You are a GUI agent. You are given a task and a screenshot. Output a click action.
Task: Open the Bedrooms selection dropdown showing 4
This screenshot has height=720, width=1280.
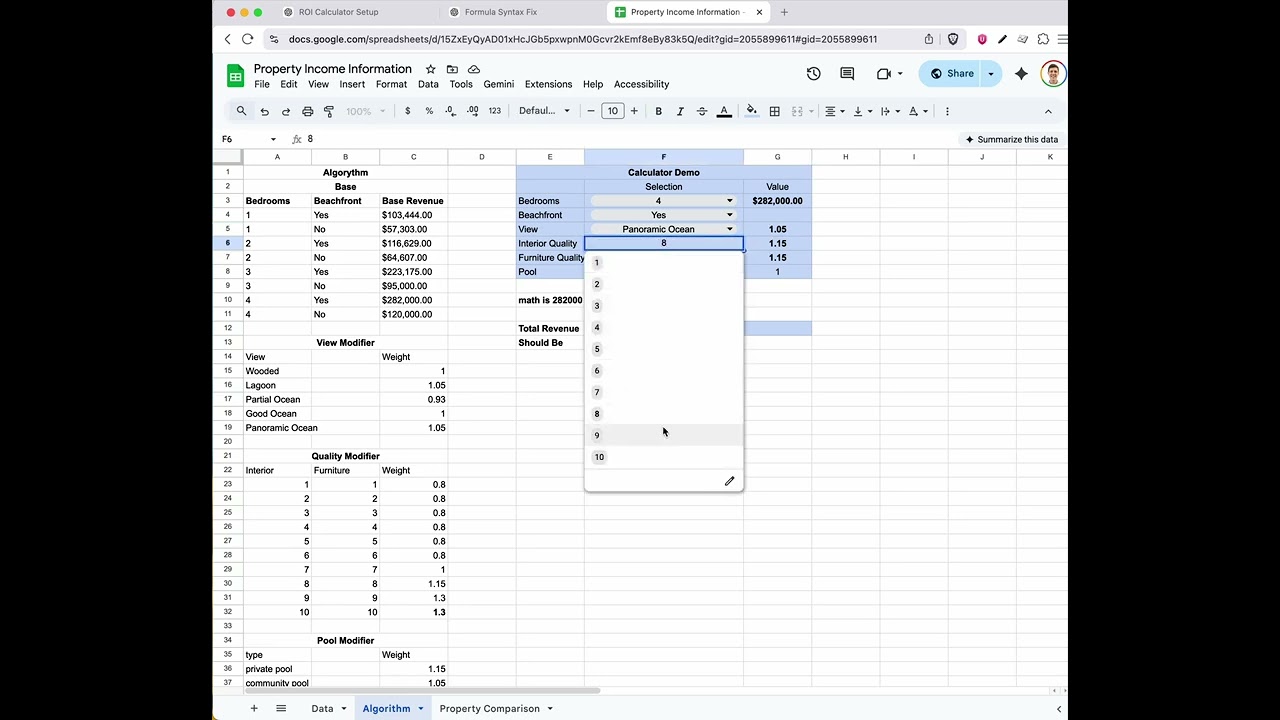(x=663, y=201)
